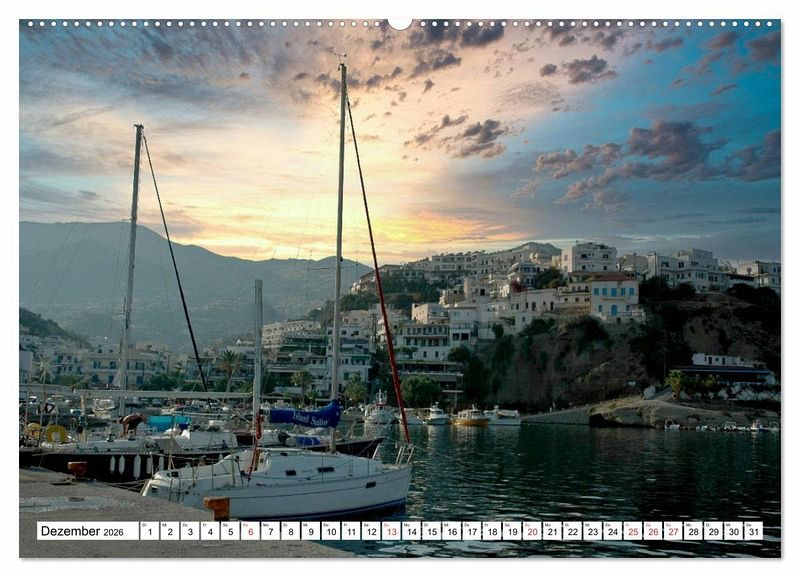Select day 1 in the calendar strip
Screen dimensions: 800x577
[x=149, y=531]
